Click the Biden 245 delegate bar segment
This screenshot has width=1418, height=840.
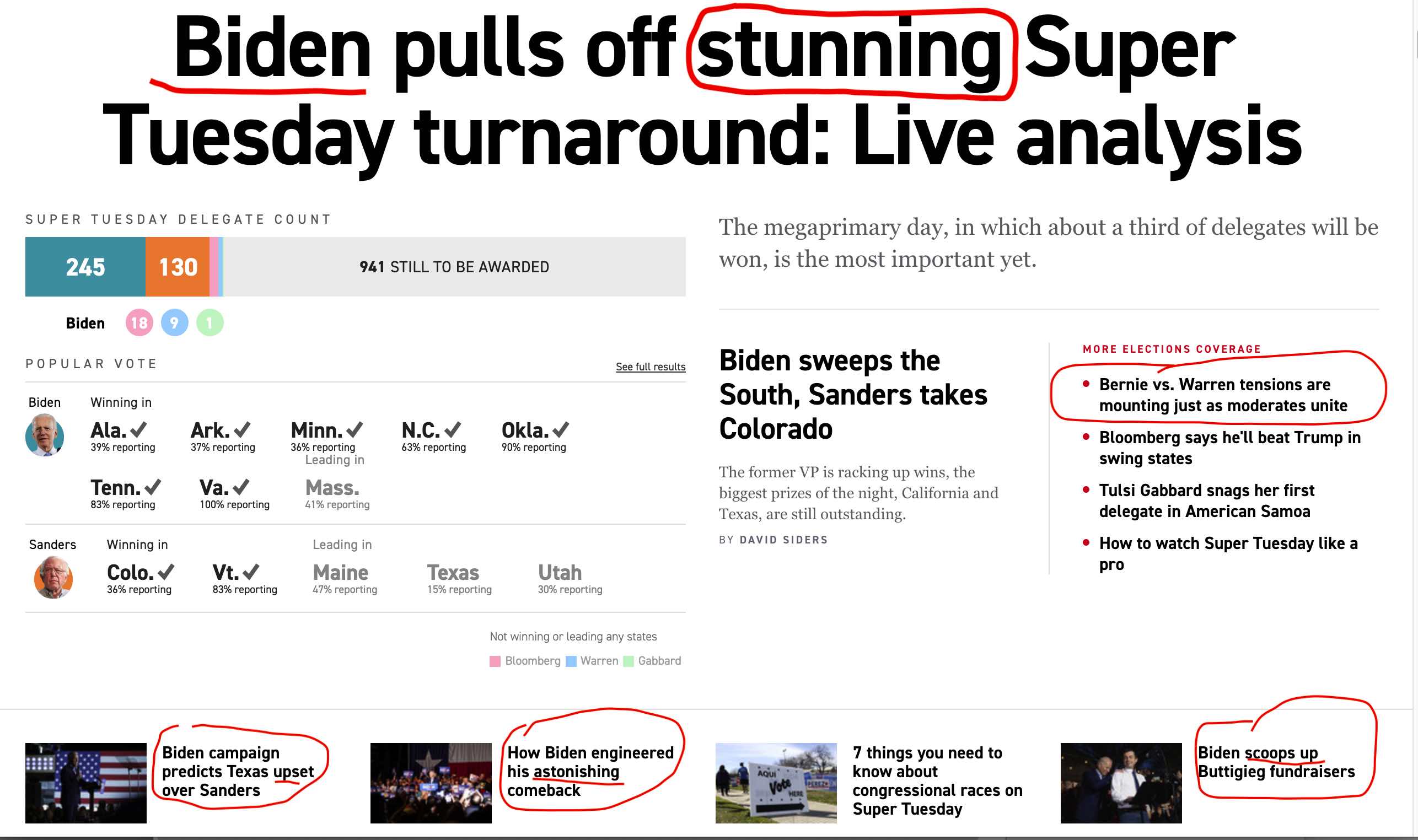(x=85, y=267)
